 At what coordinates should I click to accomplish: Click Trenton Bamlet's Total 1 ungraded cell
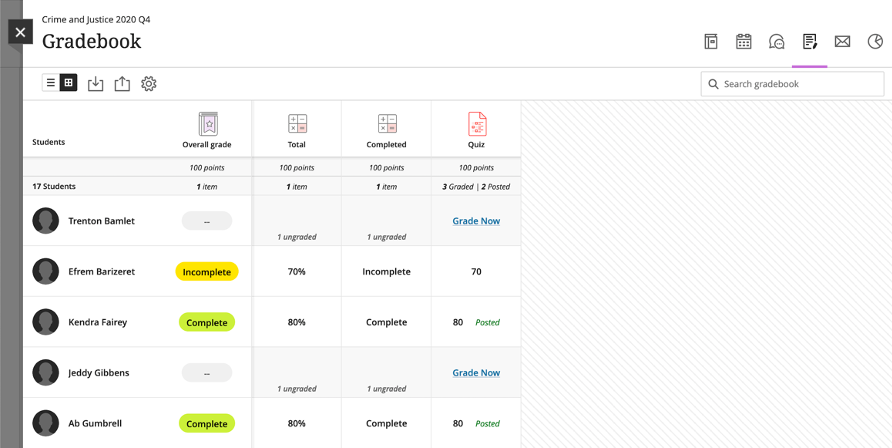296,221
